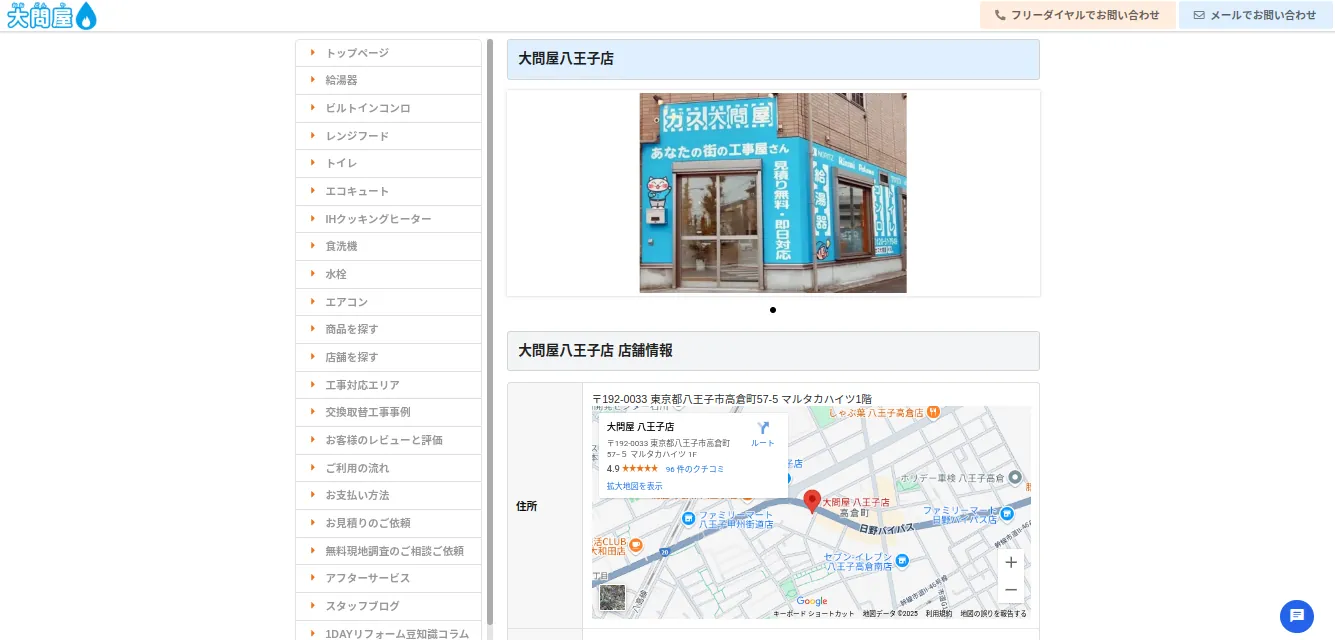Click the 大問屋八王子店 storefront photo
1335x640 pixels.
tap(773, 193)
